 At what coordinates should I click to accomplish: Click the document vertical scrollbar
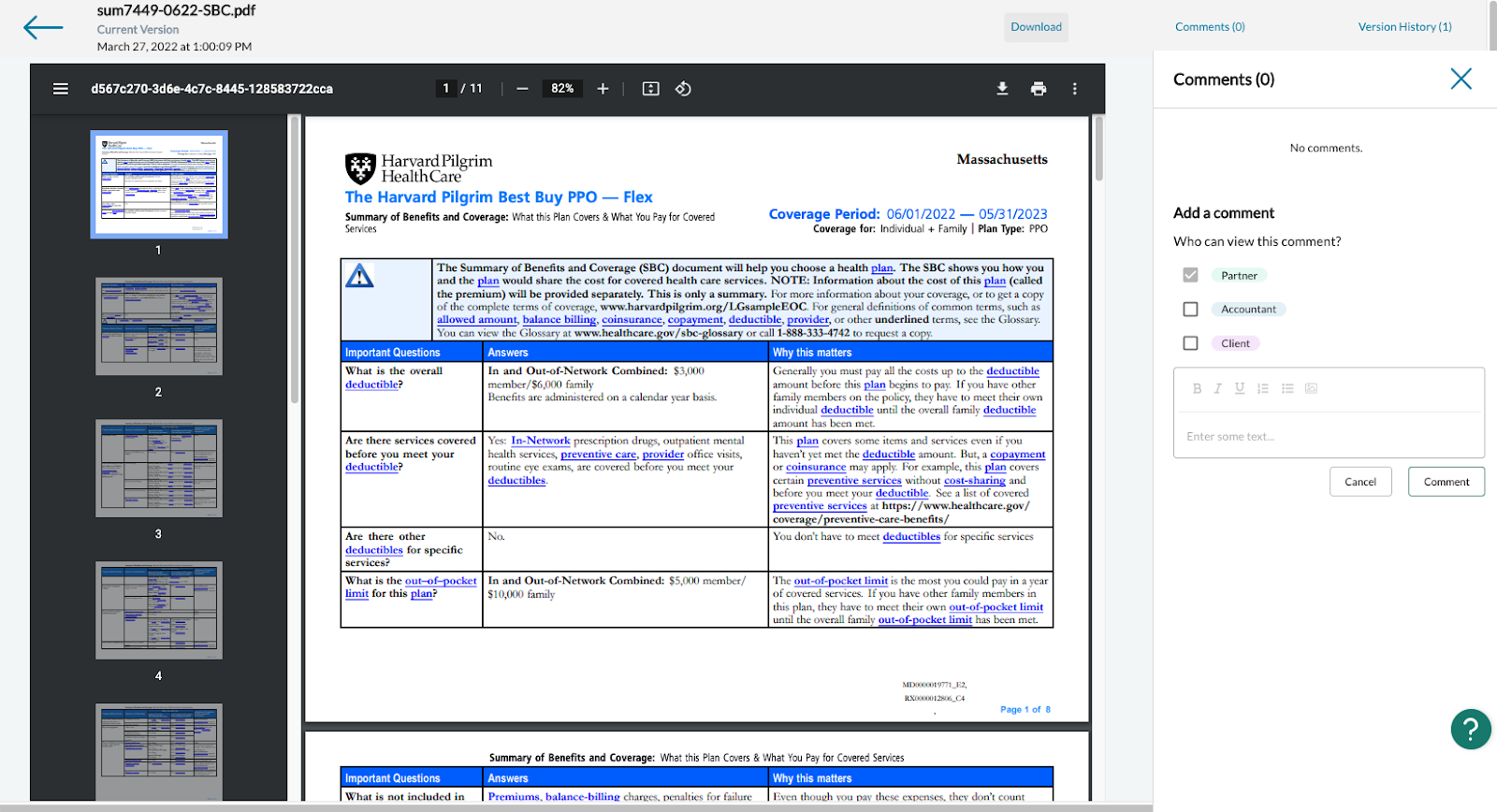(x=1099, y=148)
